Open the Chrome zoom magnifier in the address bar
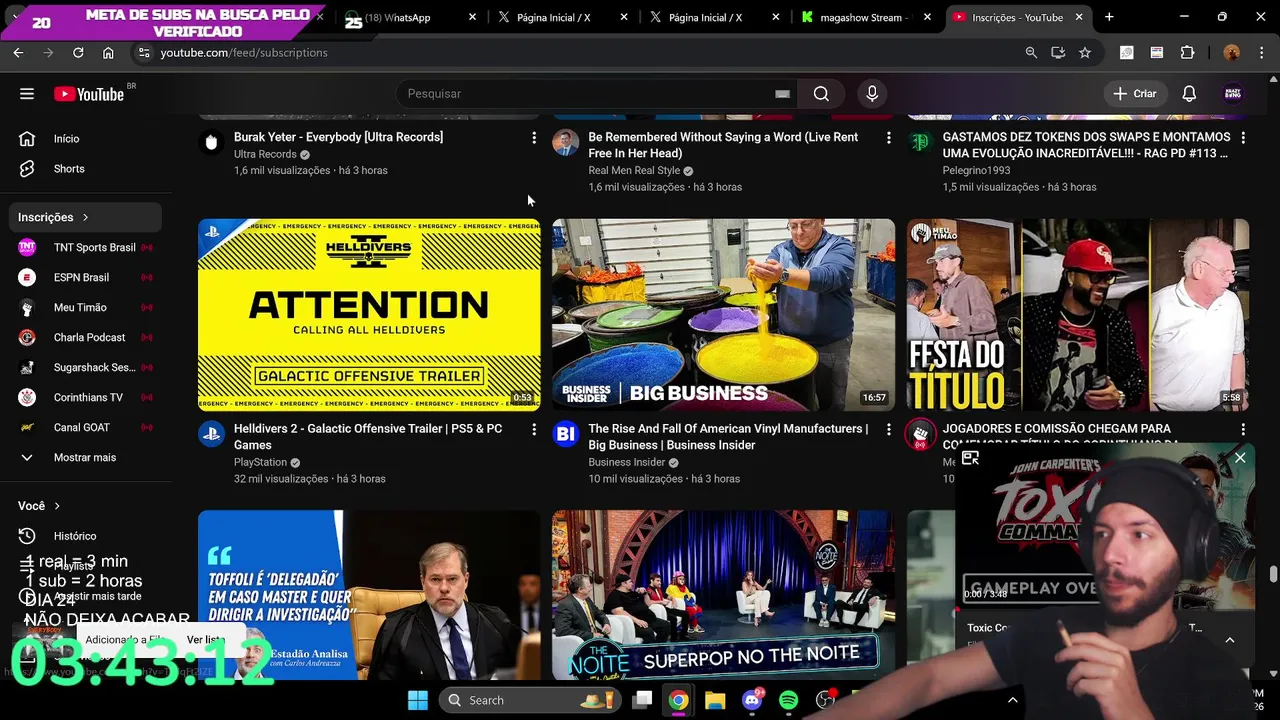 pyautogui.click(x=1031, y=53)
